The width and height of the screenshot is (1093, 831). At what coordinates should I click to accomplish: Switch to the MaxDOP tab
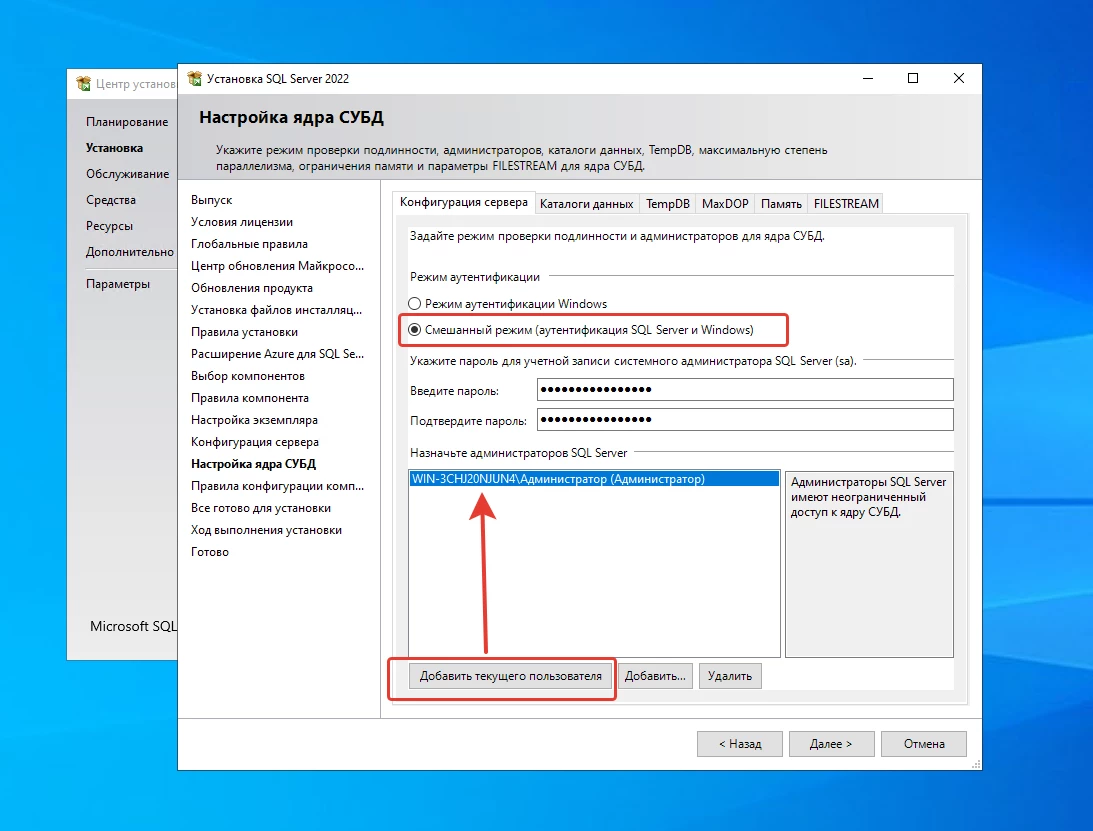tap(724, 204)
